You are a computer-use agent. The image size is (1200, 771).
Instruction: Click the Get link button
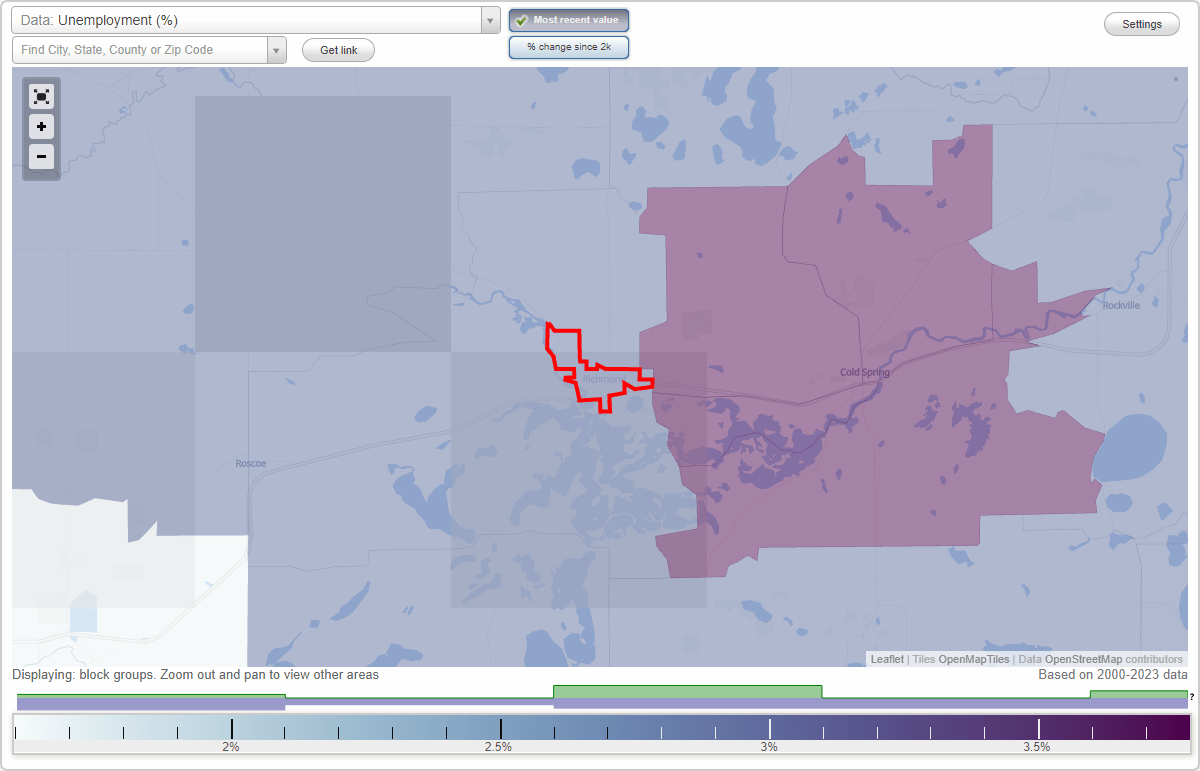pos(338,49)
